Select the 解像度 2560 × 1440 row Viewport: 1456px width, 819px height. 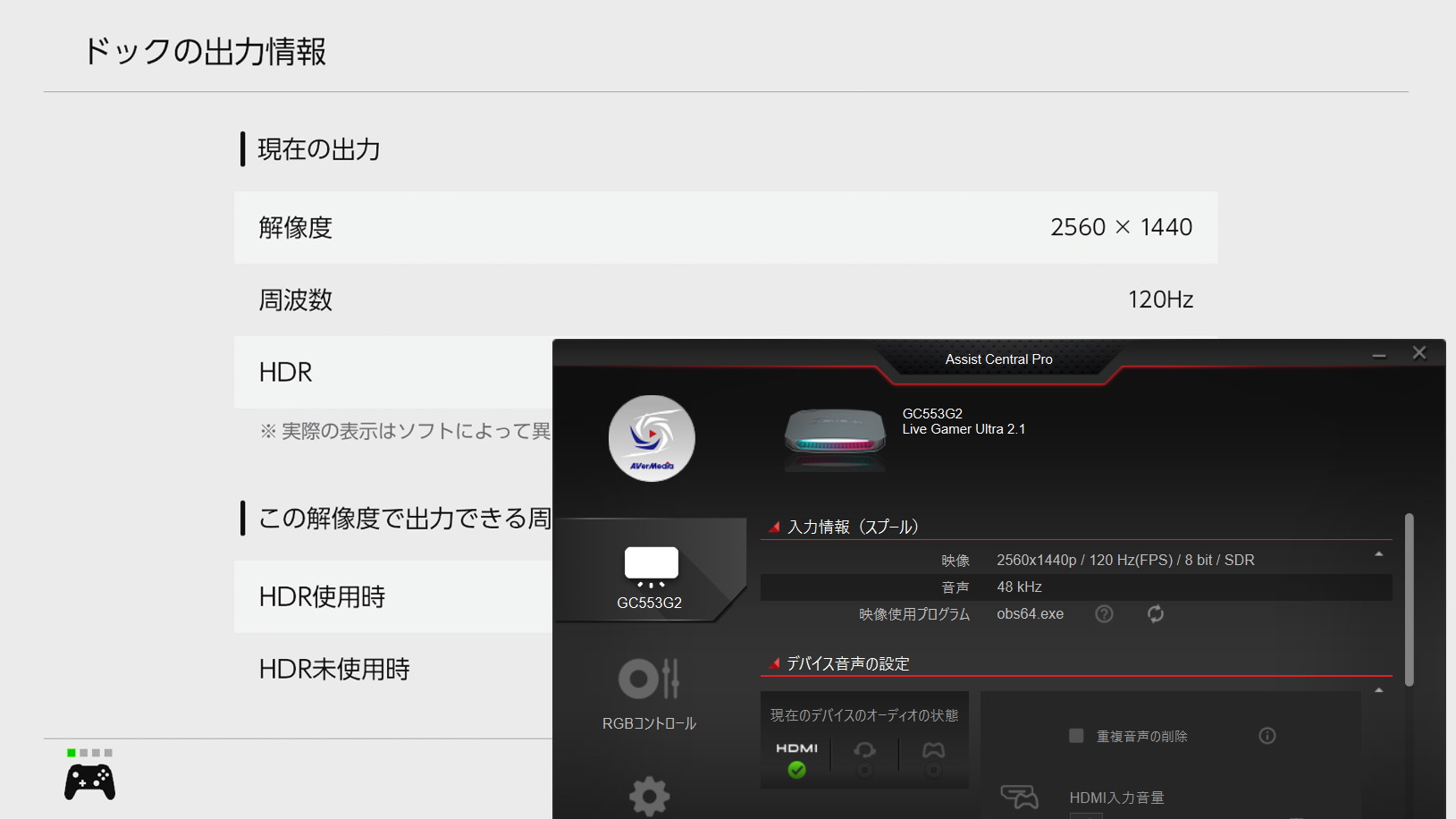(725, 227)
